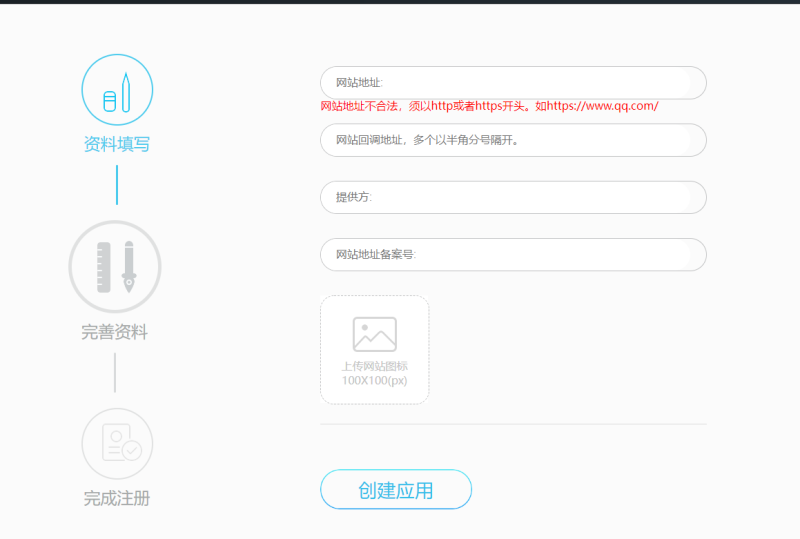Click the image placeholder icon in upload box

point(375,334)
